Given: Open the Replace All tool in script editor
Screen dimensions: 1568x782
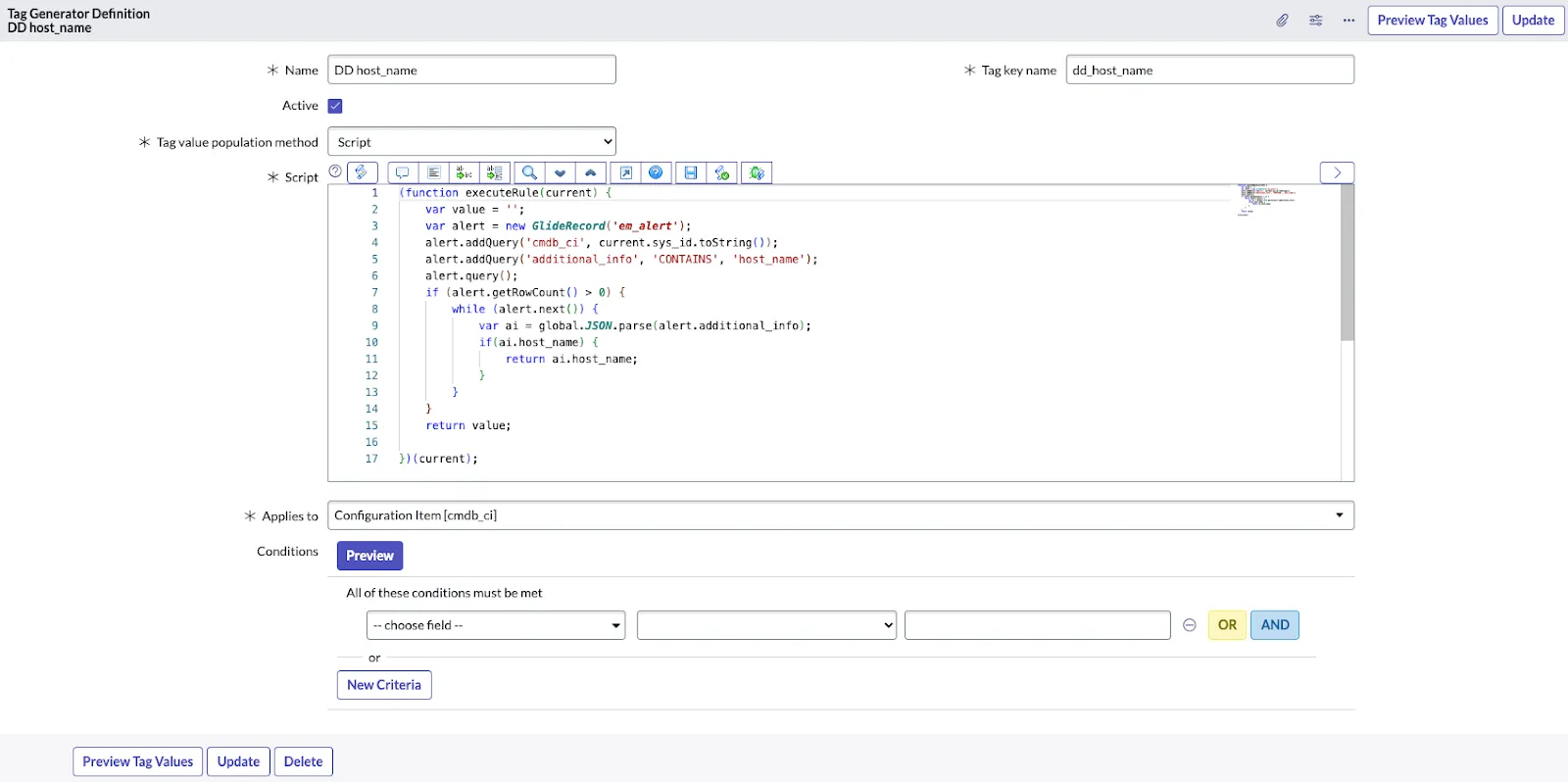Looking at the screenshot, I should 495,172.
